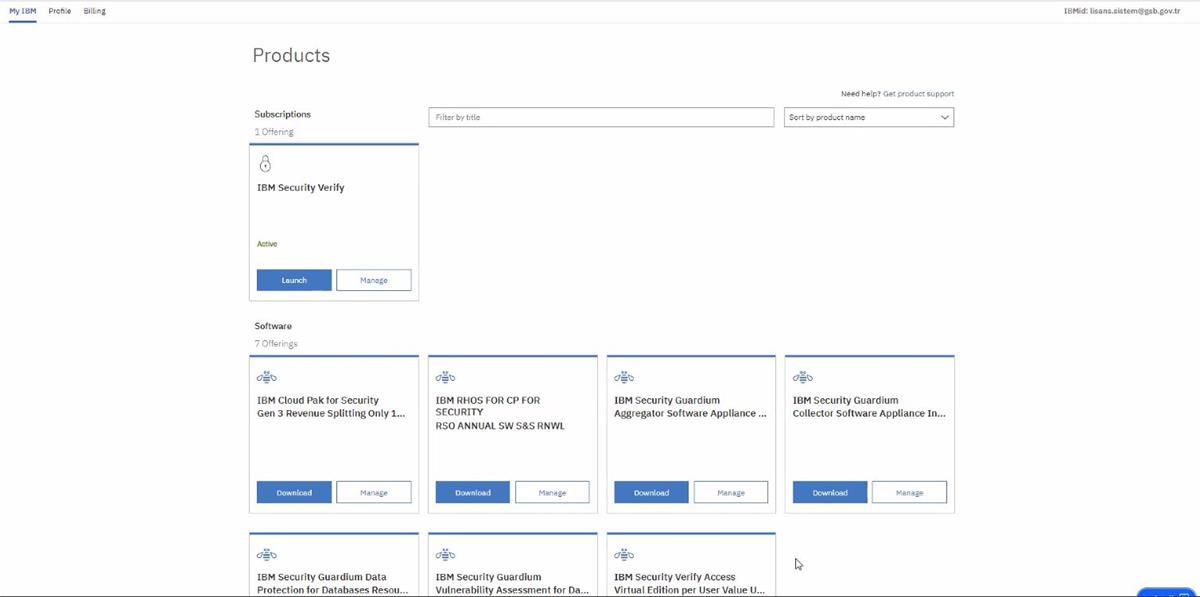The image size is (1200, 597).
Task: Switch to the Profile tab
Action: [x=59, y=11]
